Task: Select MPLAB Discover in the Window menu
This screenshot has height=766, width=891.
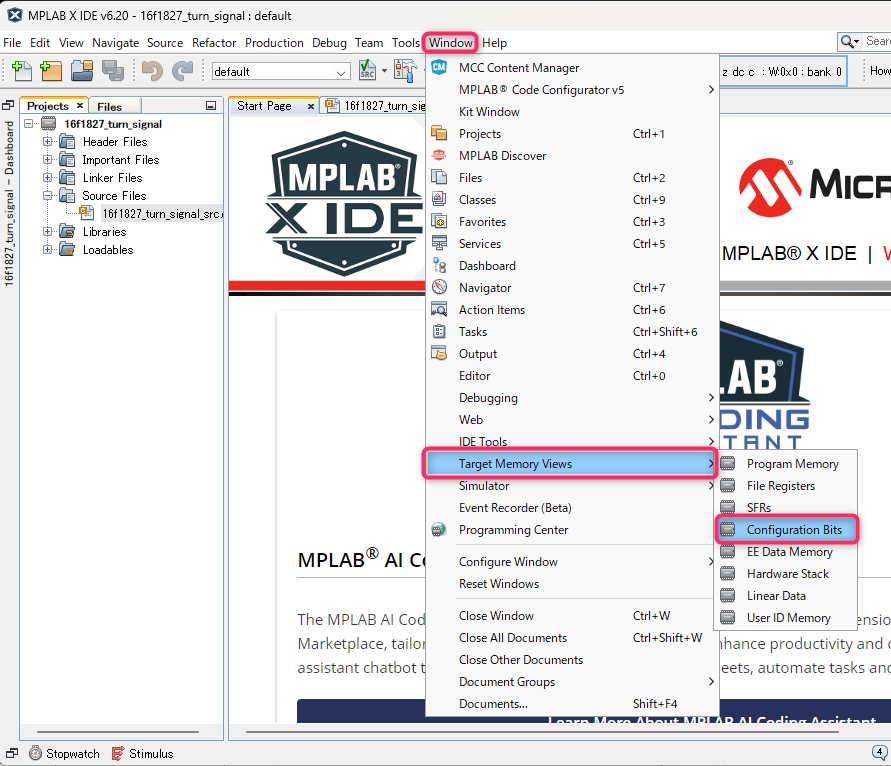Action: coord(572,156)
